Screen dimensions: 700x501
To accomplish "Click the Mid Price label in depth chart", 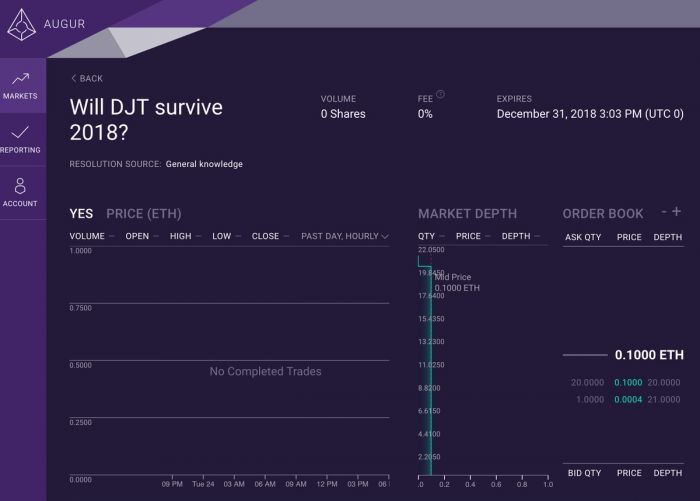I will 453,277.
